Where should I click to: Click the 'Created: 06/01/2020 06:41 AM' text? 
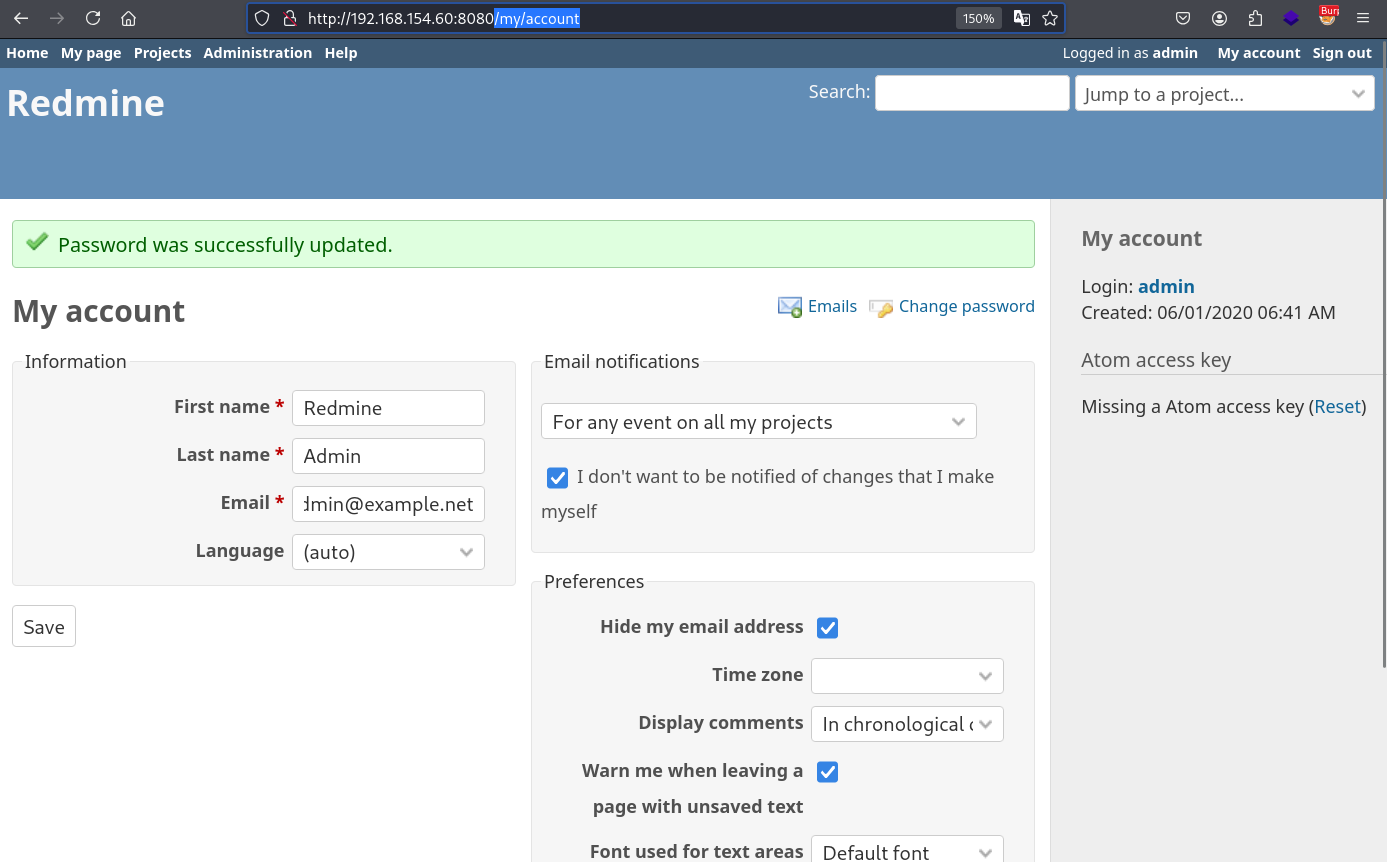point(1208,312)
